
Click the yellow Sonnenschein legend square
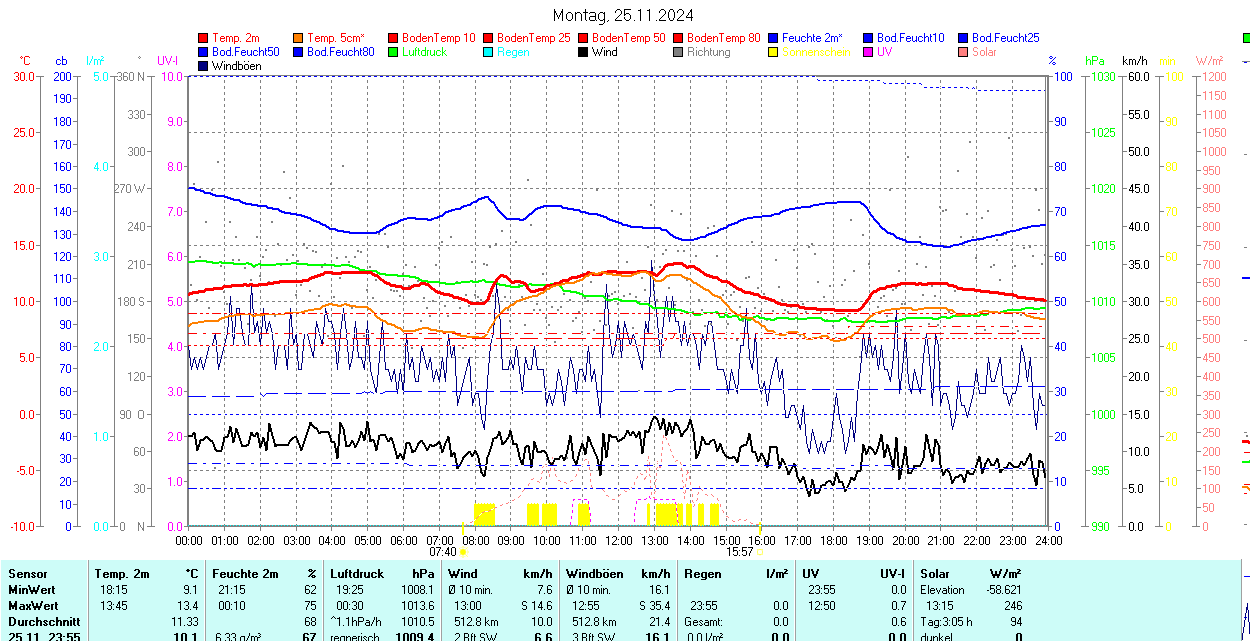point(774,52)
